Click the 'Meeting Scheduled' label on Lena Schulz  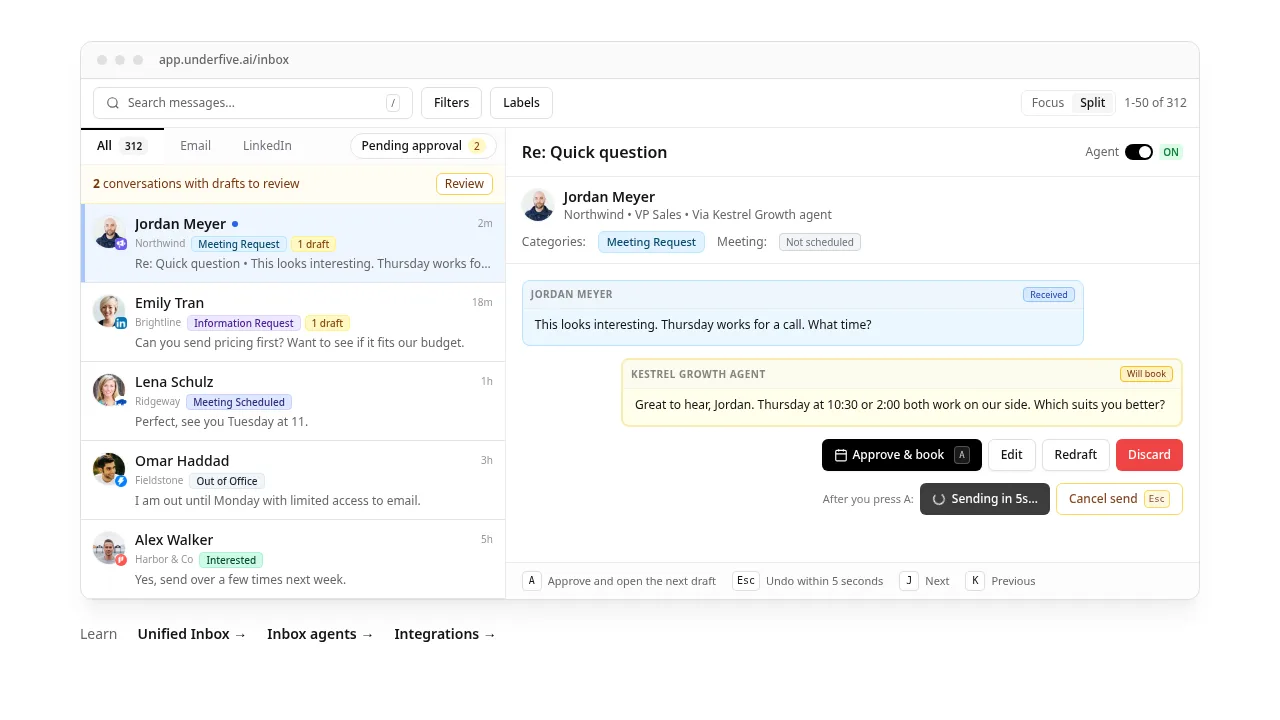pyautogui.click(x=239, y=402)
